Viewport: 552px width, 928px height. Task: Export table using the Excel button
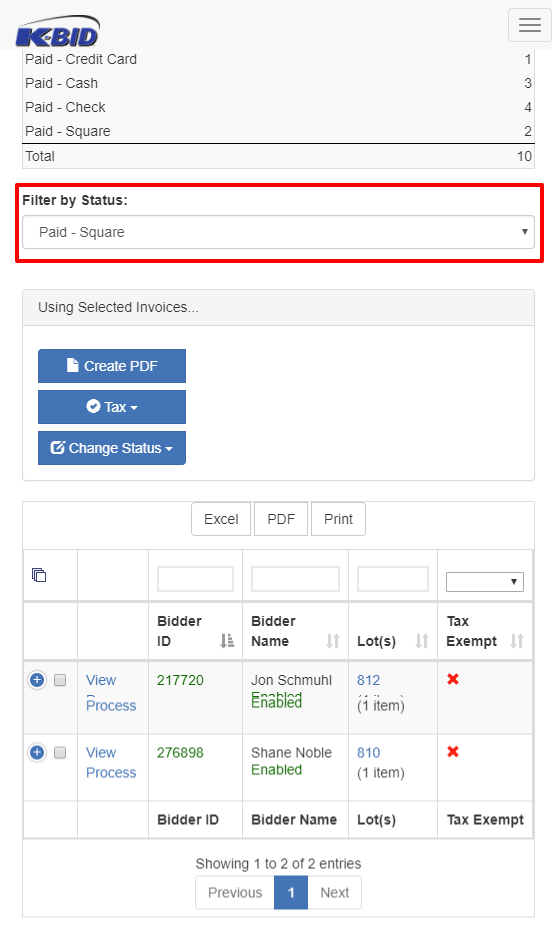221,519
